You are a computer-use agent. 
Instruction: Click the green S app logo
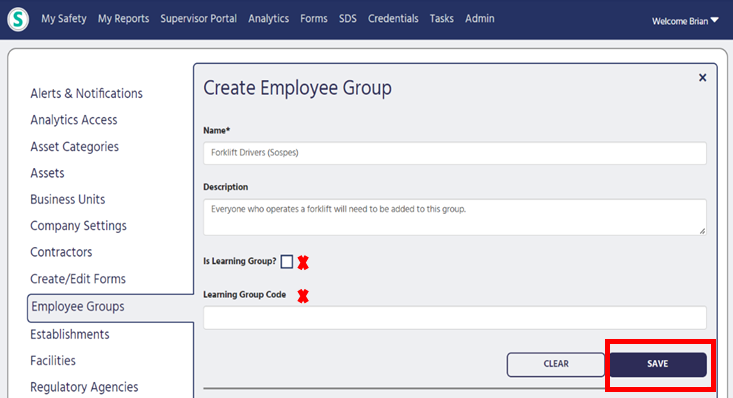[x=18, y=19]
